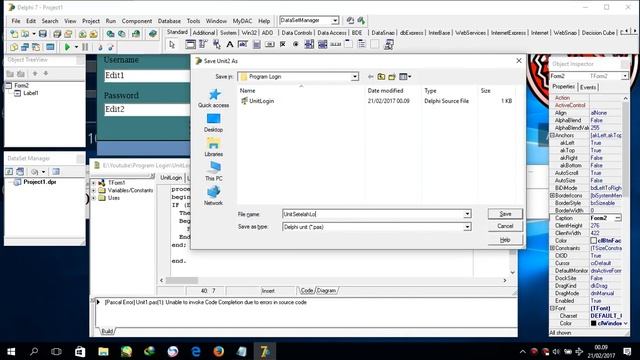Click the Save icon in Delphi toolbar
This screenshot has width=640, height=360.
pyautogui.click(x=42, y=34)
